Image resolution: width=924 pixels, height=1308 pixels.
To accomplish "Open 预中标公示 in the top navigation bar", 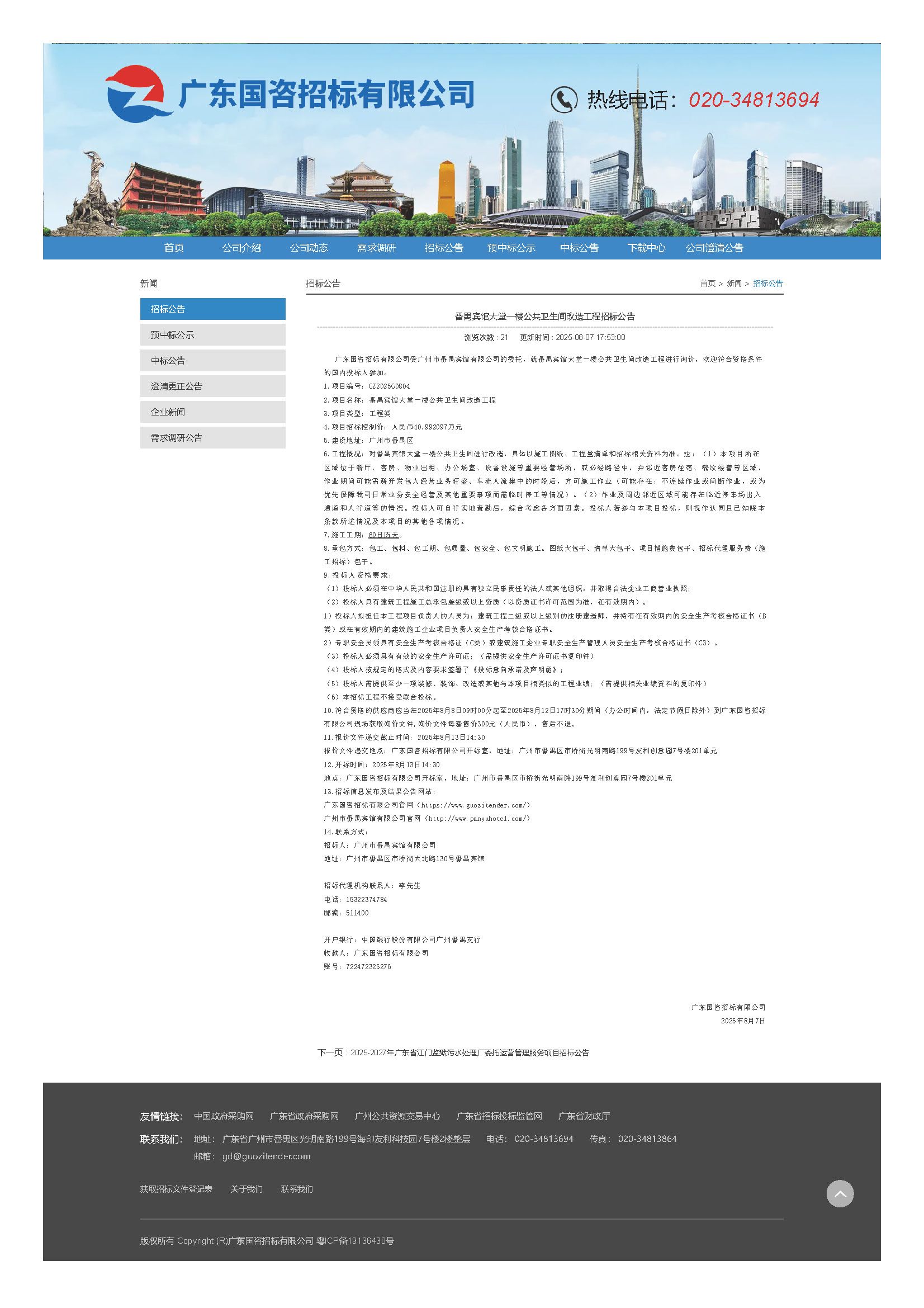I will pyautogui.click(x=511, y=248).
